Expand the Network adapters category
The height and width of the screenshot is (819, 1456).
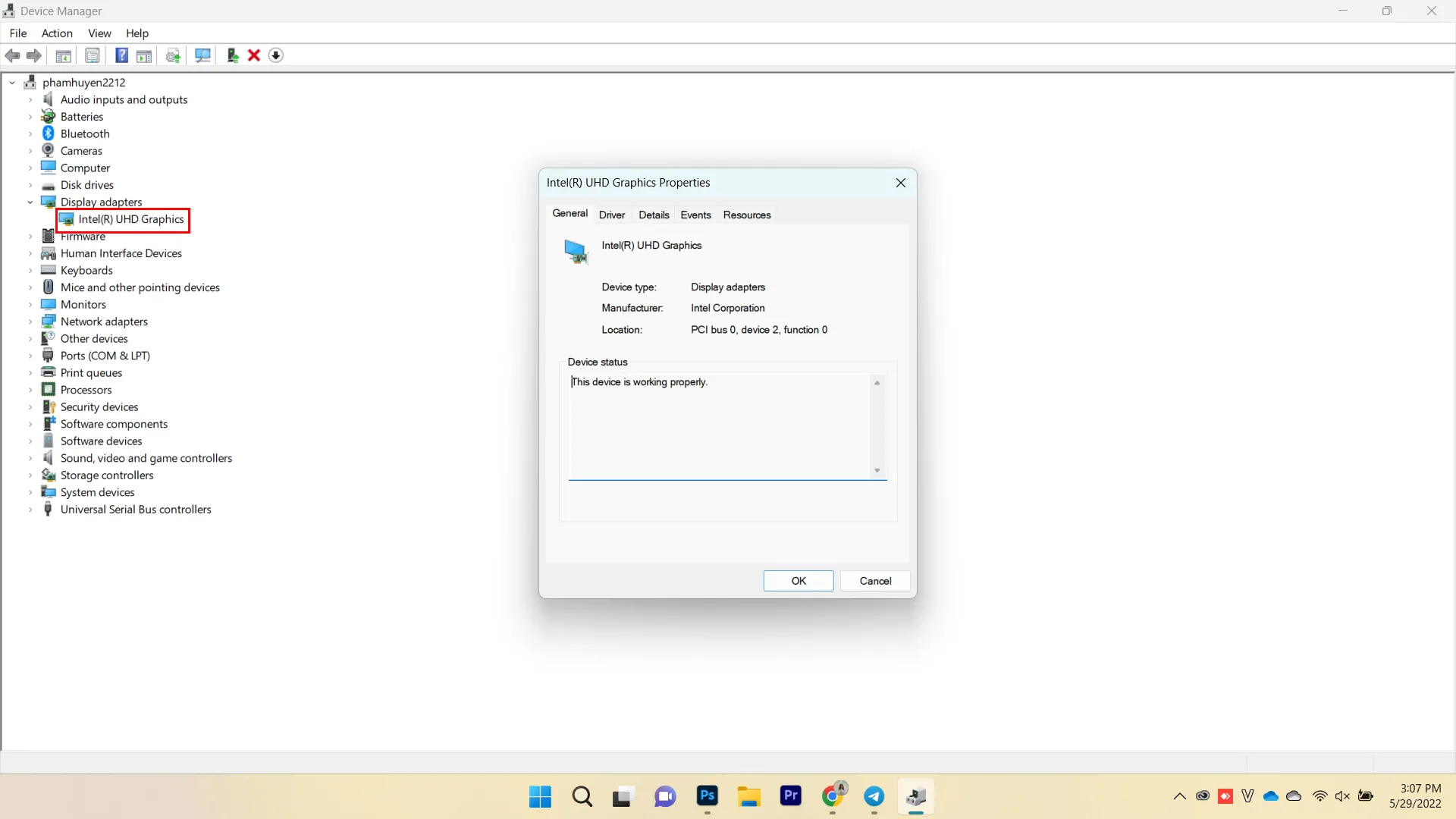tap(30, 322)
